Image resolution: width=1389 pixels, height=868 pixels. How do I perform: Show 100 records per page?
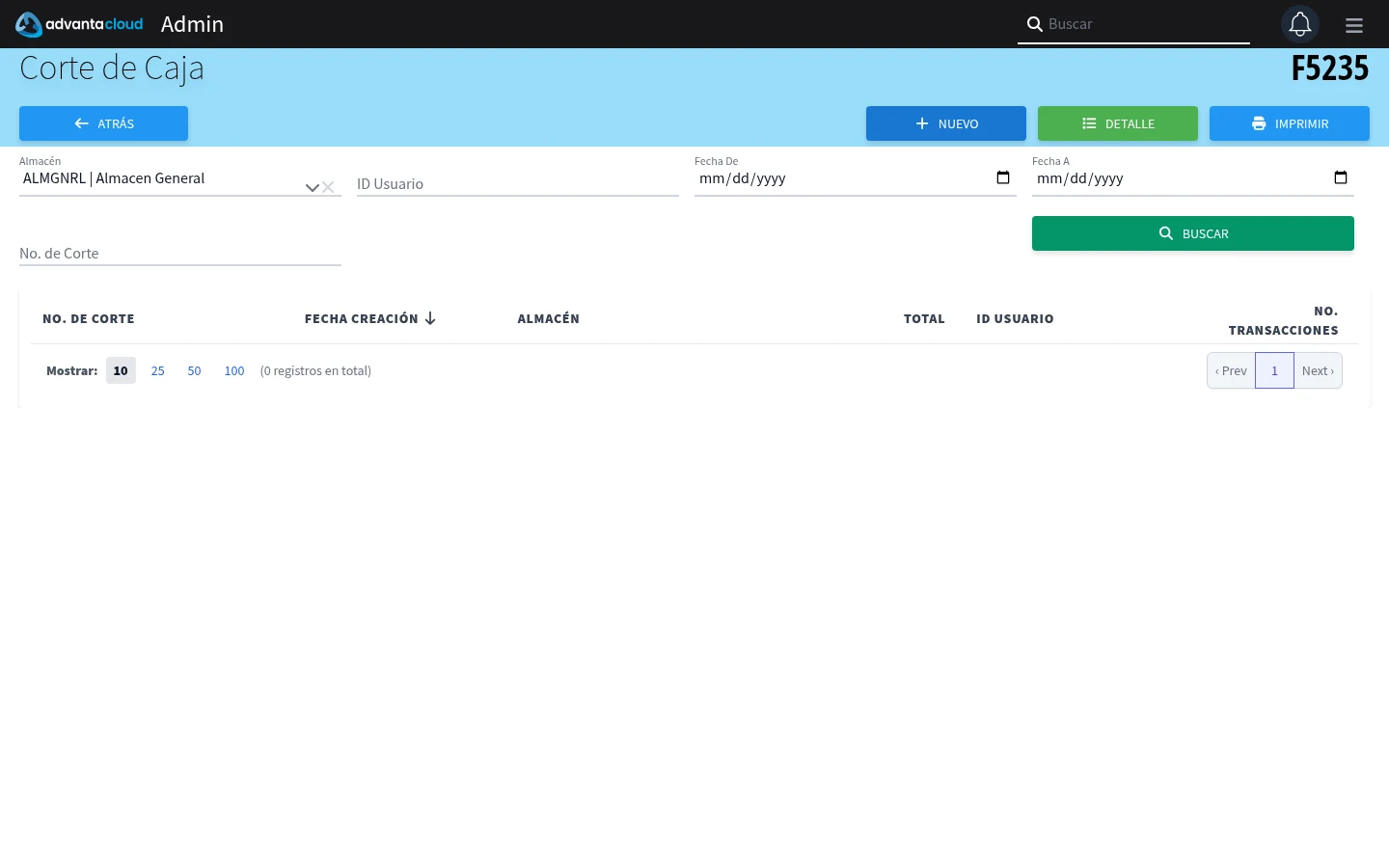(234, 370)
